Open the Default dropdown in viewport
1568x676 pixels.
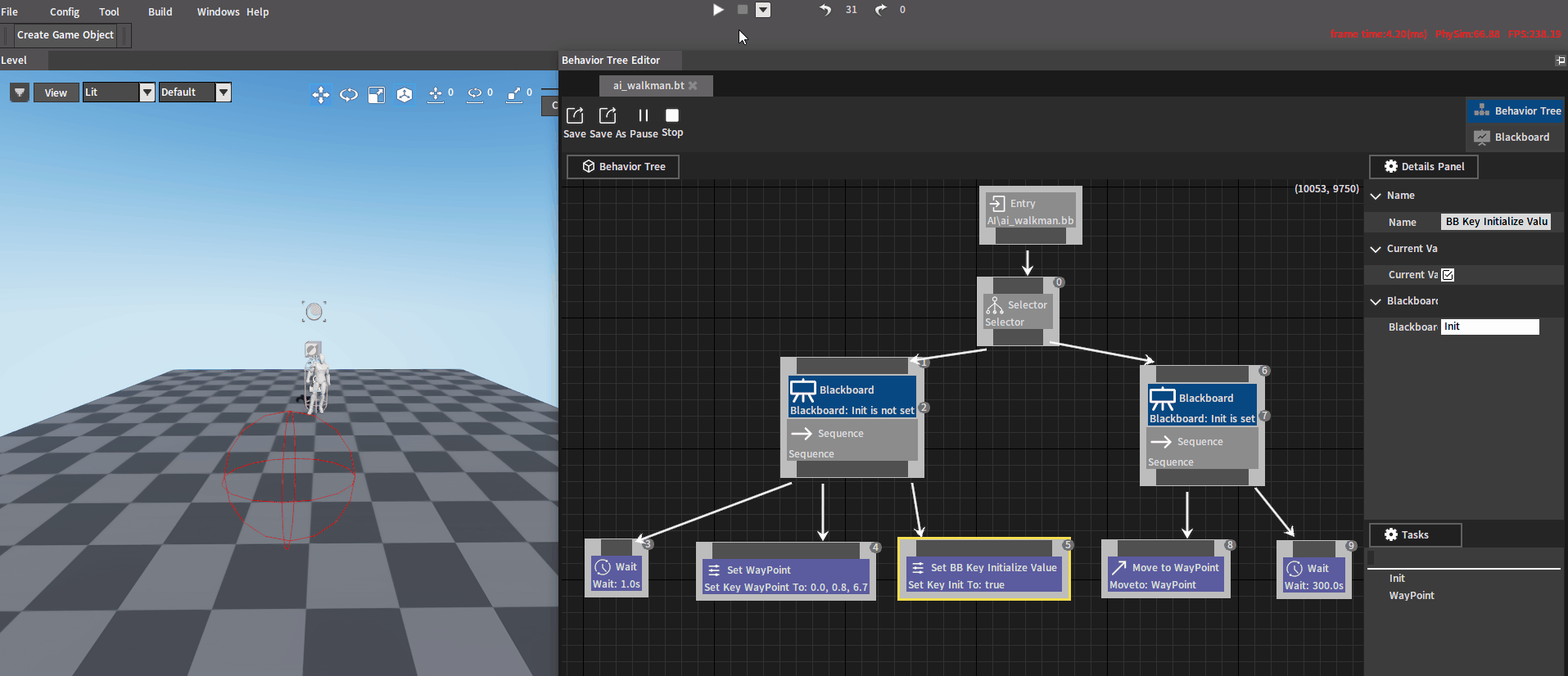(223, 92)
